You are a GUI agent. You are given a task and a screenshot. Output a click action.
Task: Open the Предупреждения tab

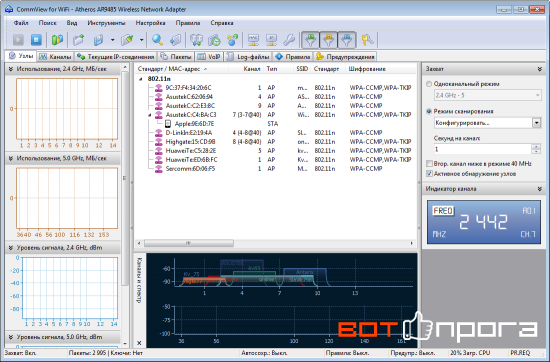[x=345, y=56]
